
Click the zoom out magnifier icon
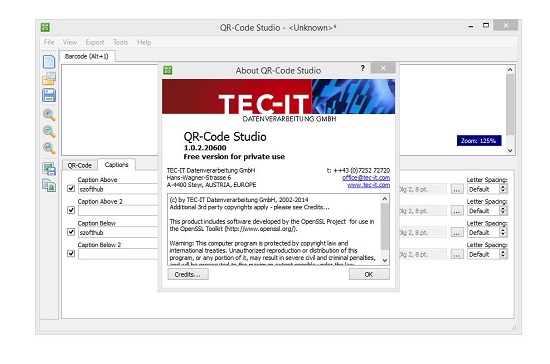[49, 131]
